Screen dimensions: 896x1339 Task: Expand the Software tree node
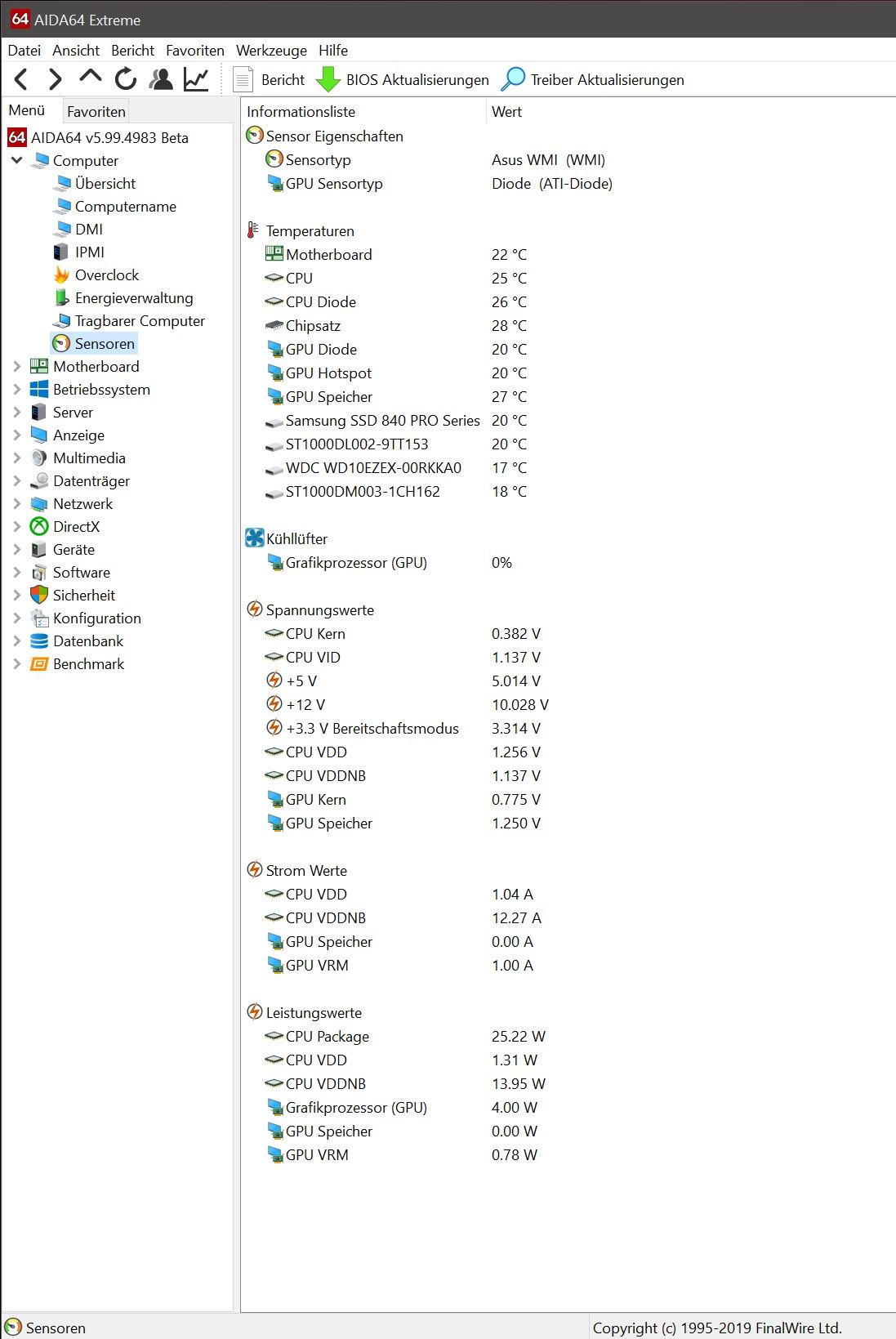click(16, 573)
